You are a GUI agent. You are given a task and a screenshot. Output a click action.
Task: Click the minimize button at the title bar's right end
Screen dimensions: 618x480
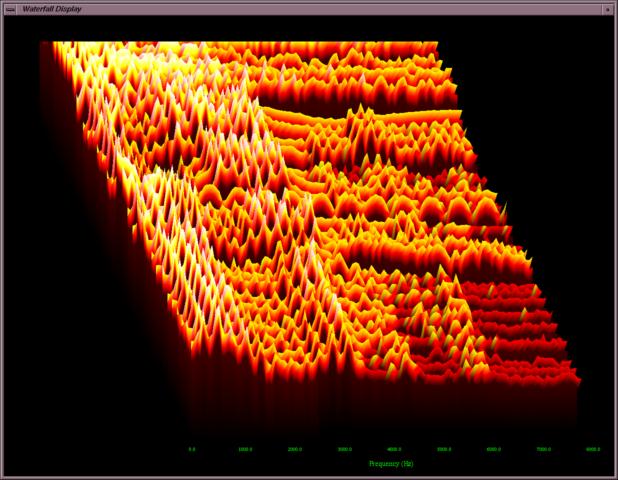[x=607, y=8]
